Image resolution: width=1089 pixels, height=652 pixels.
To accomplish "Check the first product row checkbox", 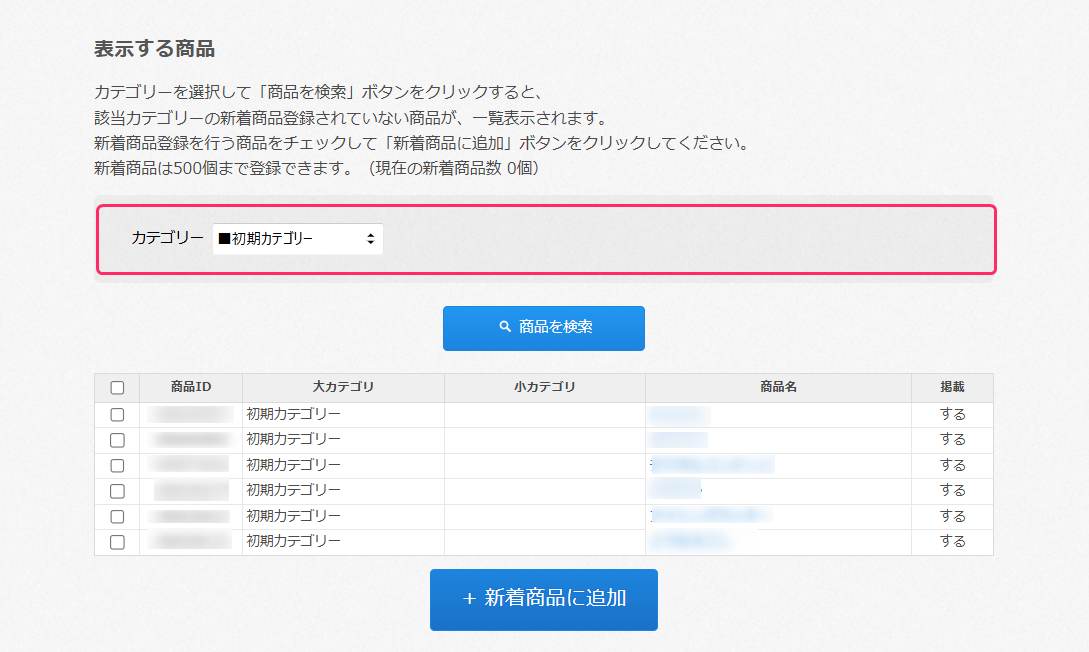I will pos(117,415).
